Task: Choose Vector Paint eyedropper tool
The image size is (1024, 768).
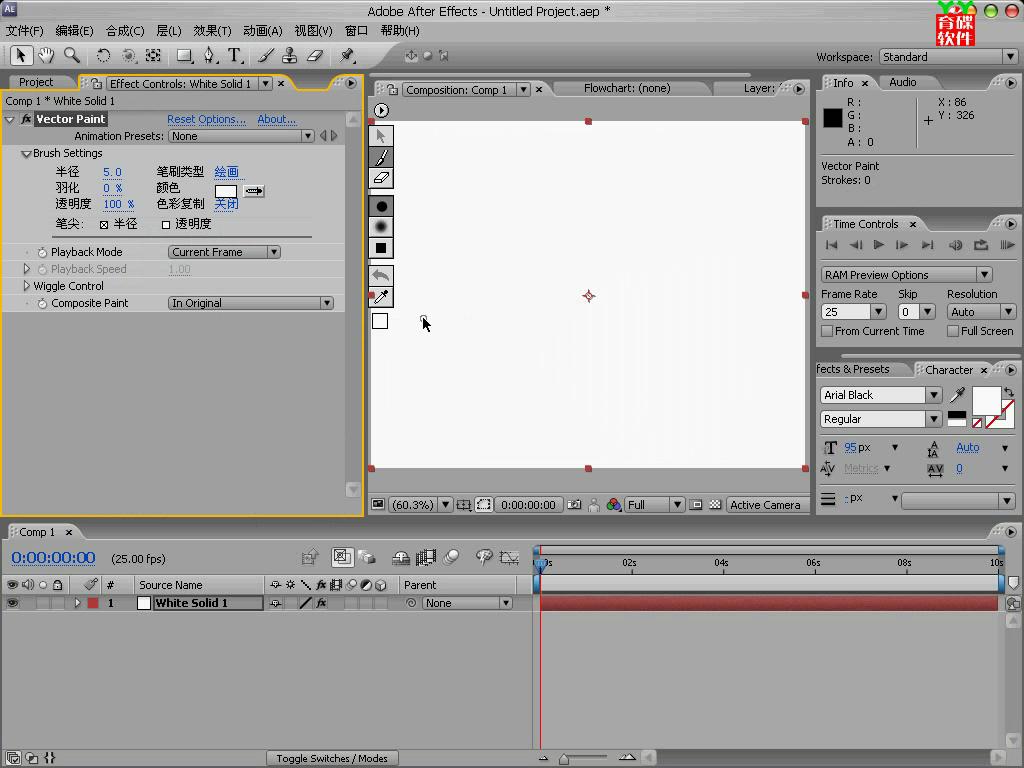Action: 381,296
